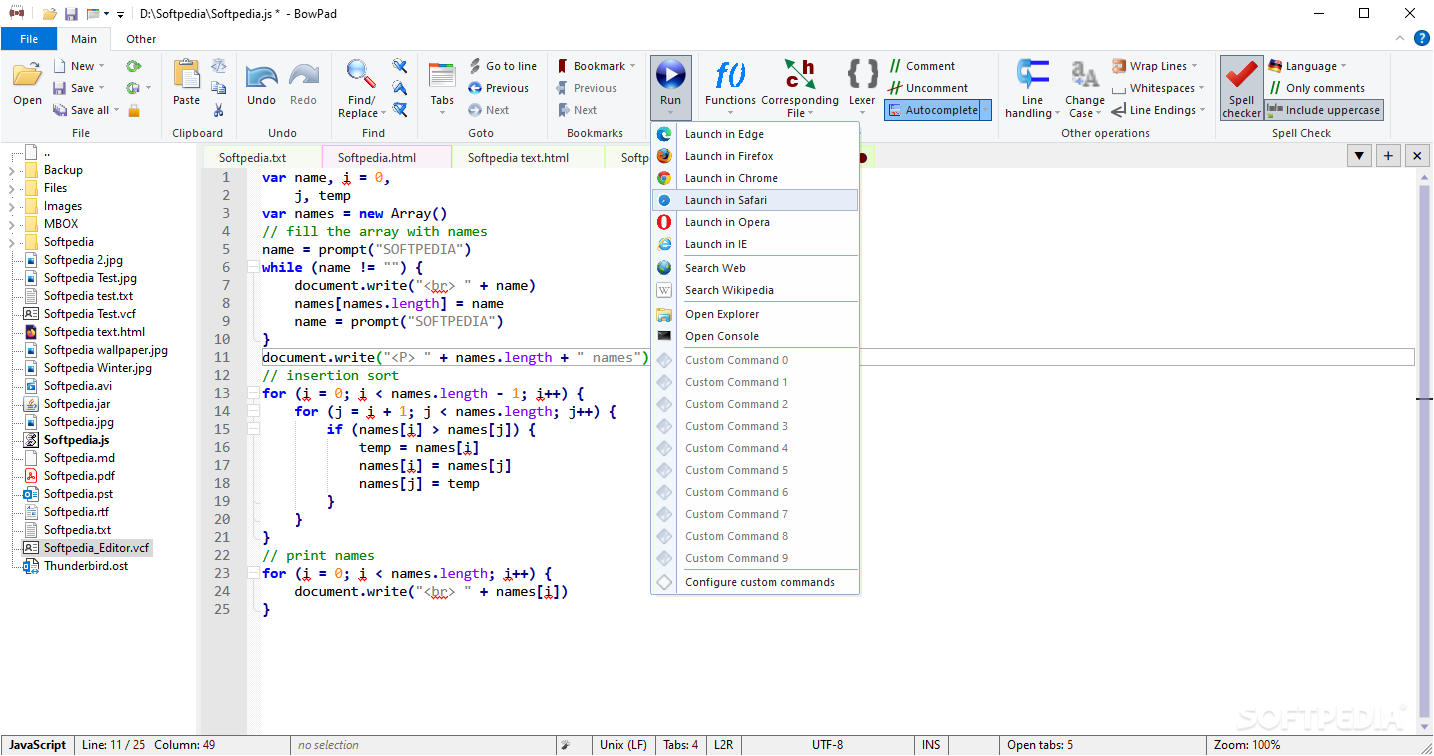Viewport: 1434px width, 756px height.
Task: Click the green reload icon beside New
Action: [133, 66]
